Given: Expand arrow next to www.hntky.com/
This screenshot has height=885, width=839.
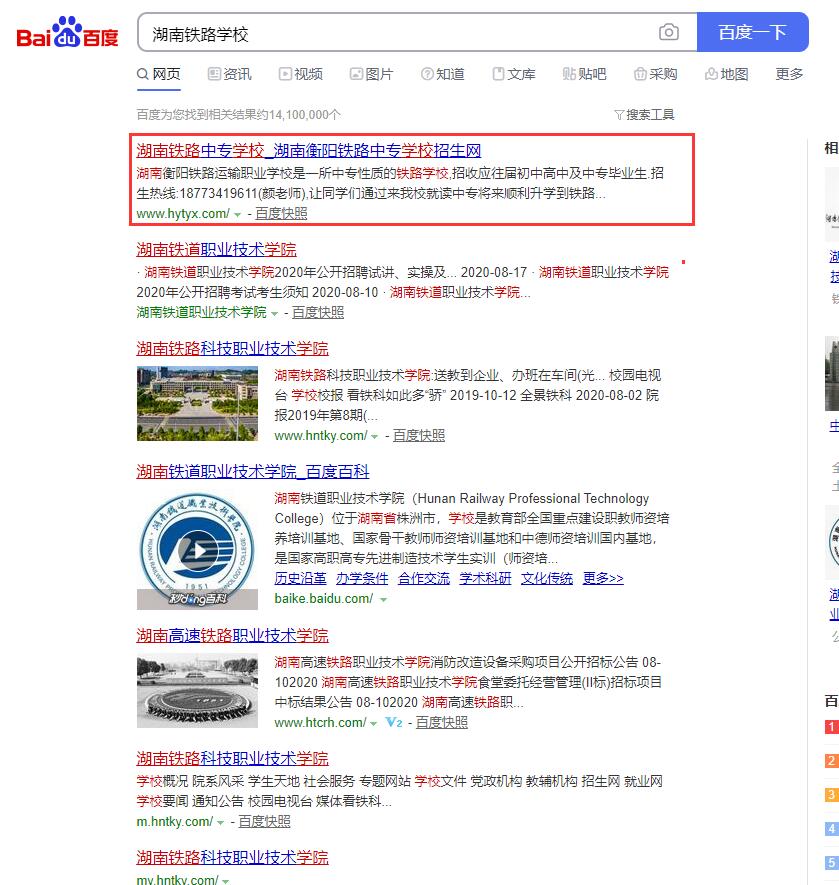Looking at the screenshot, I should [374, 437].
